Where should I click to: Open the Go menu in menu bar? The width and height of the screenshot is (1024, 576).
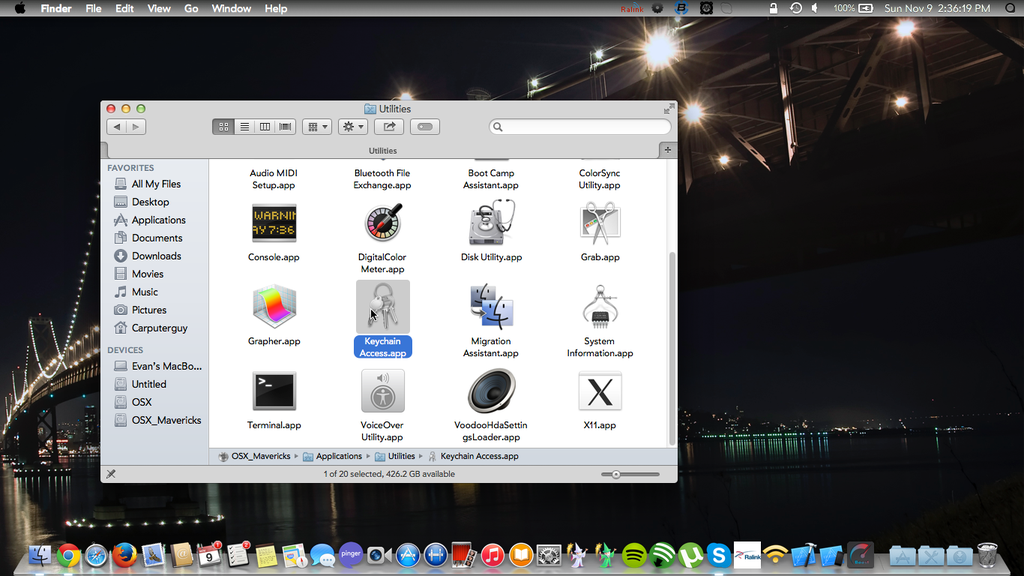191,8
